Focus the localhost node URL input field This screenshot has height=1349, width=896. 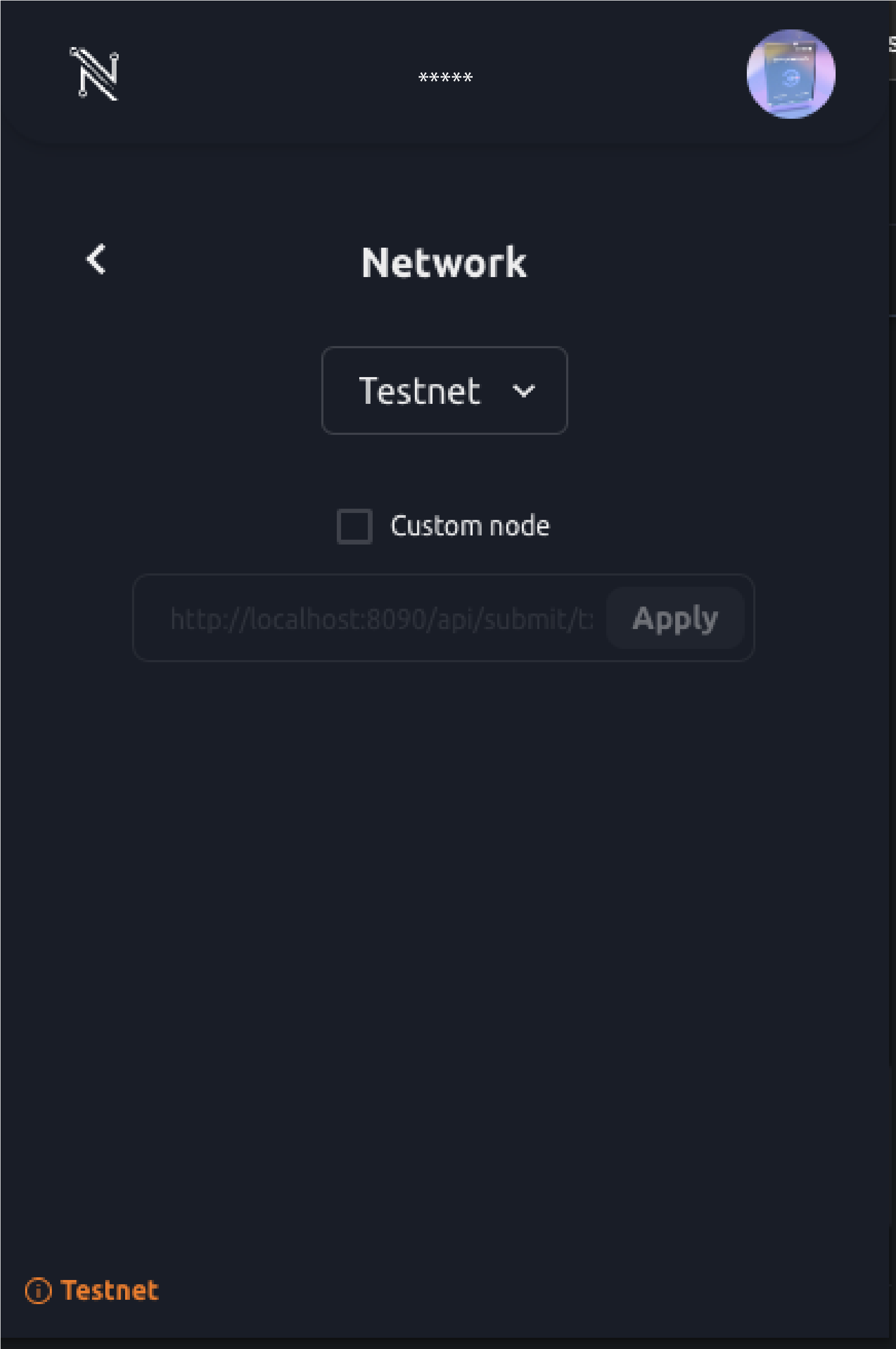(x=381, y=618)
